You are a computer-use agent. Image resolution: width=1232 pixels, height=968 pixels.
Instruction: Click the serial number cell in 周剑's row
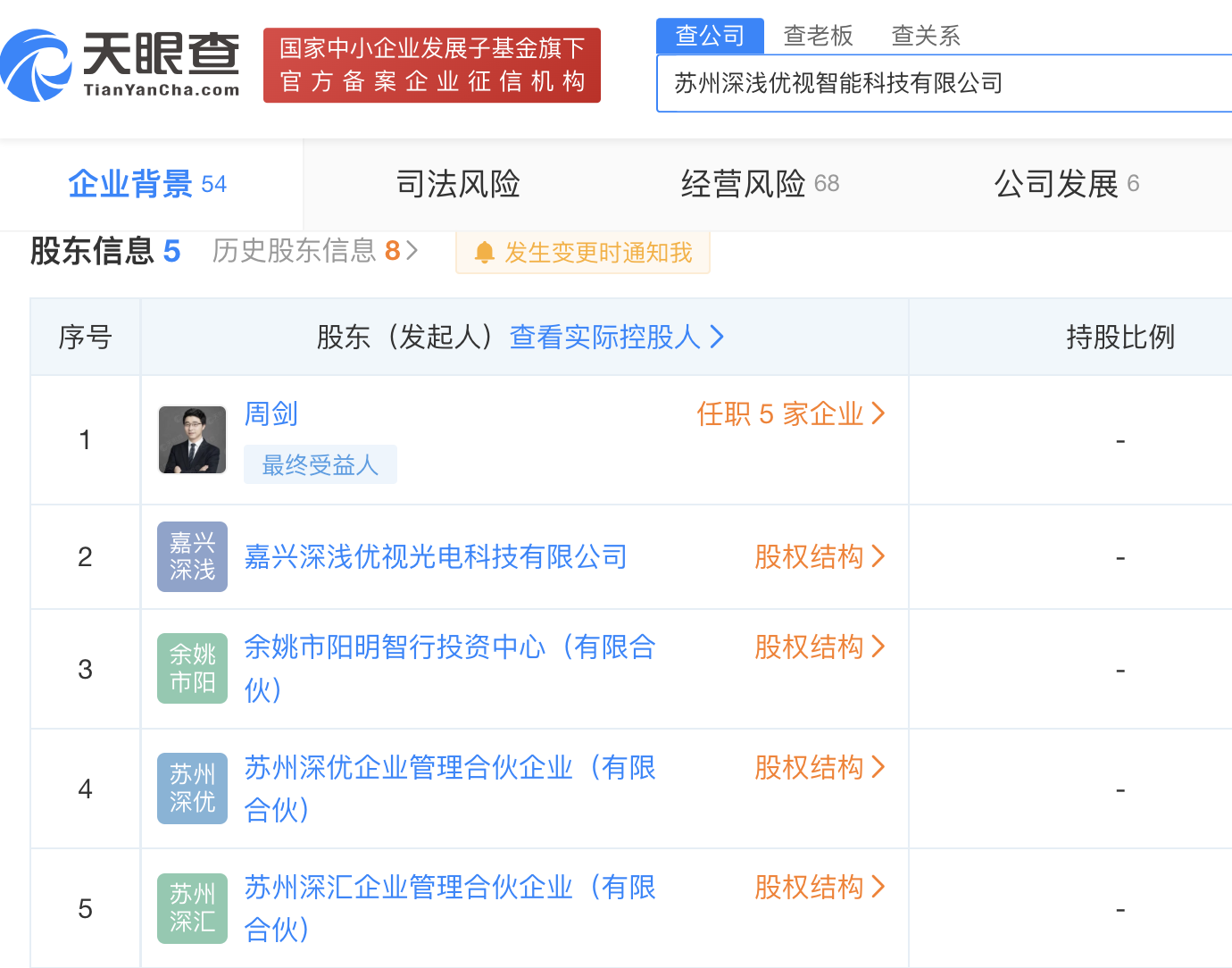(x=85, y=439)
